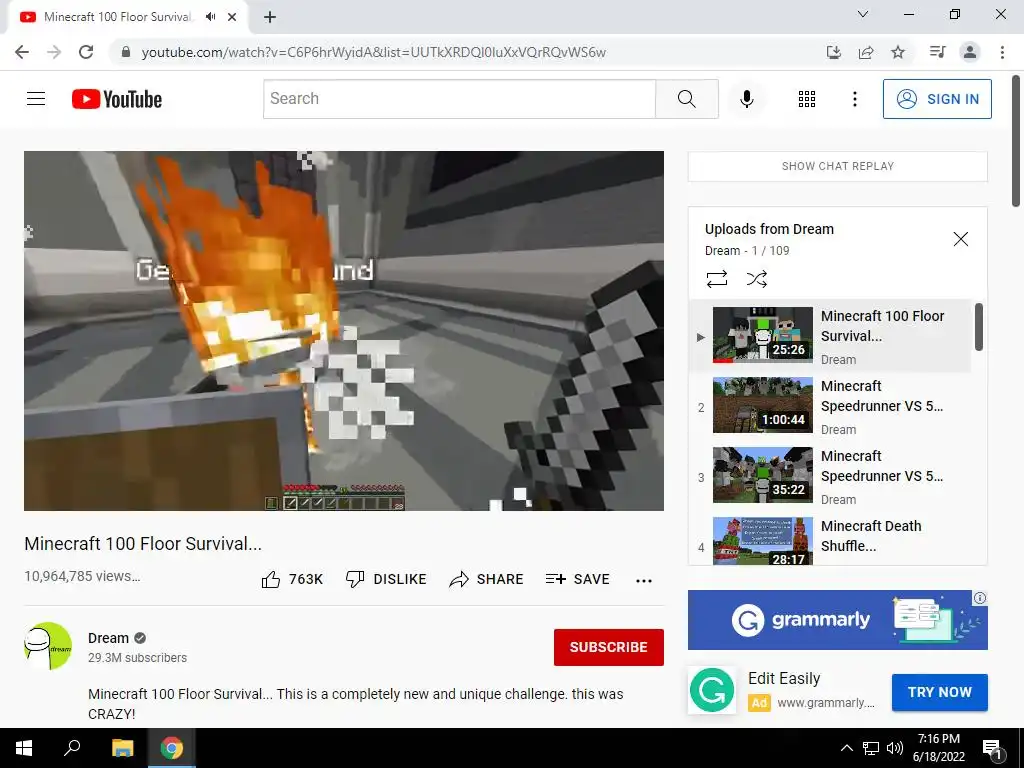Bookmark this page with star
Screen dimensions: 1024x768
[x=898, y=52]
